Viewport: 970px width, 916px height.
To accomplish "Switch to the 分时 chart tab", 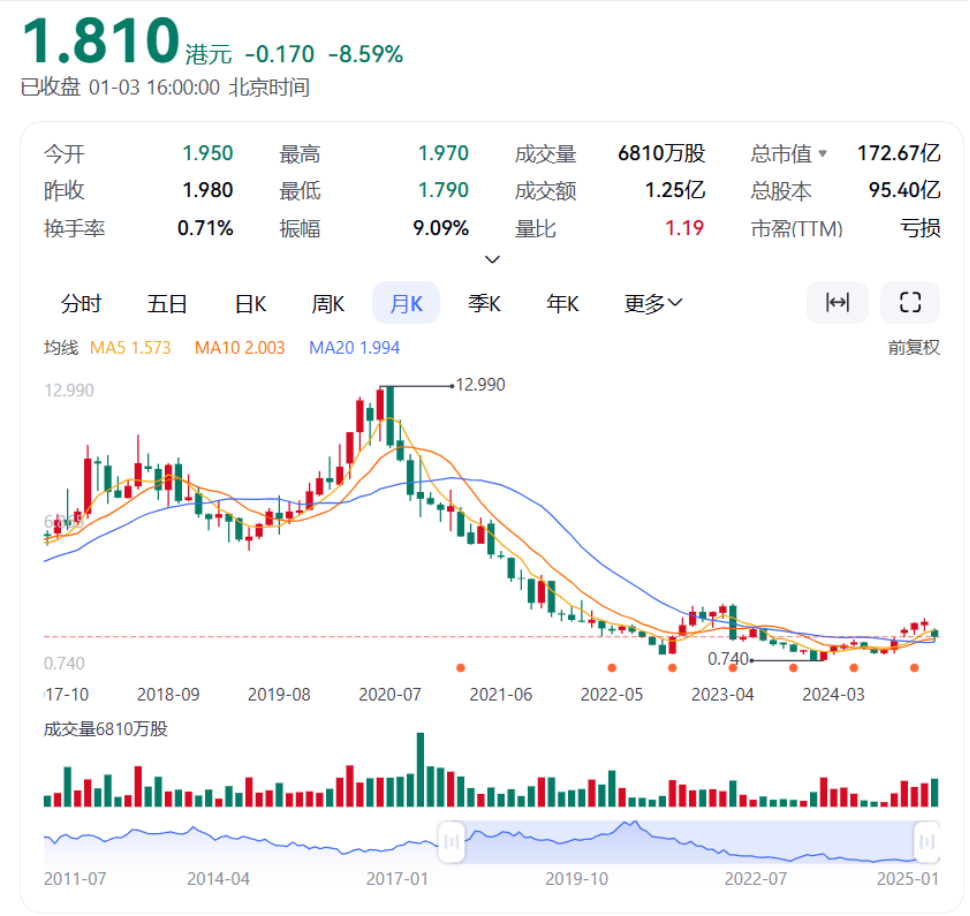I will pos(81,304).
